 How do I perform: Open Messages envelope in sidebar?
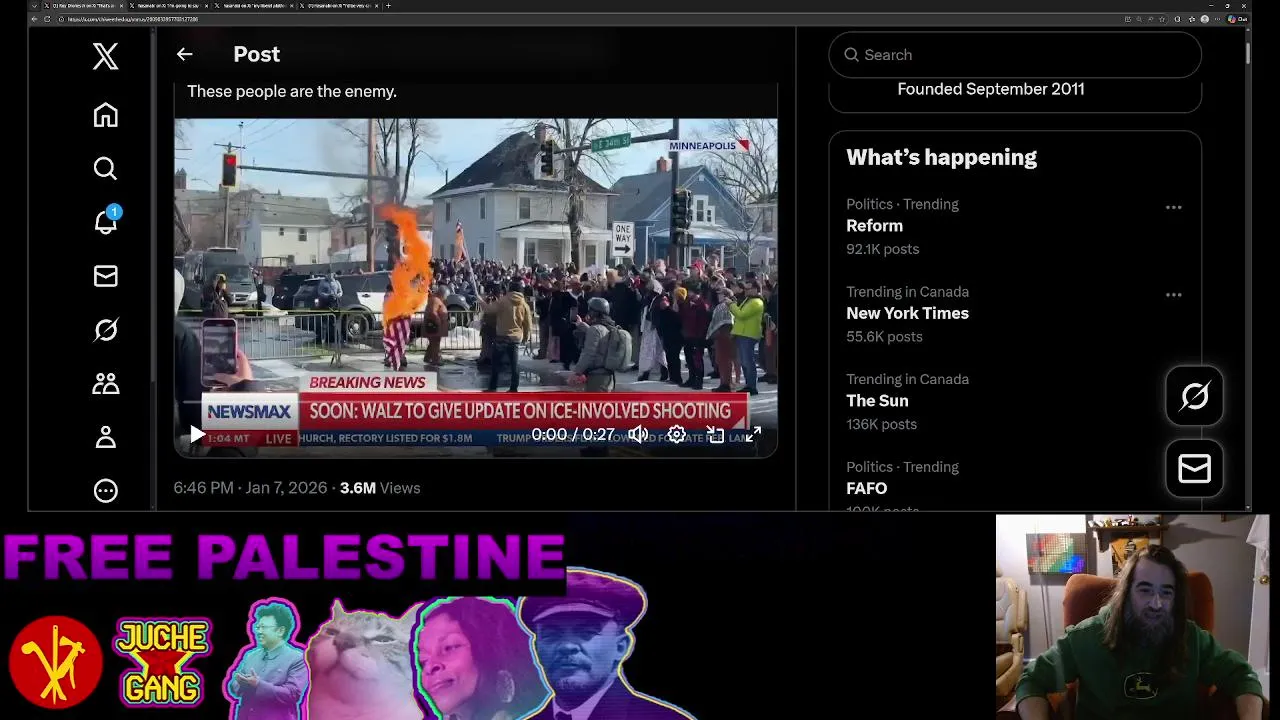[105, 276]
